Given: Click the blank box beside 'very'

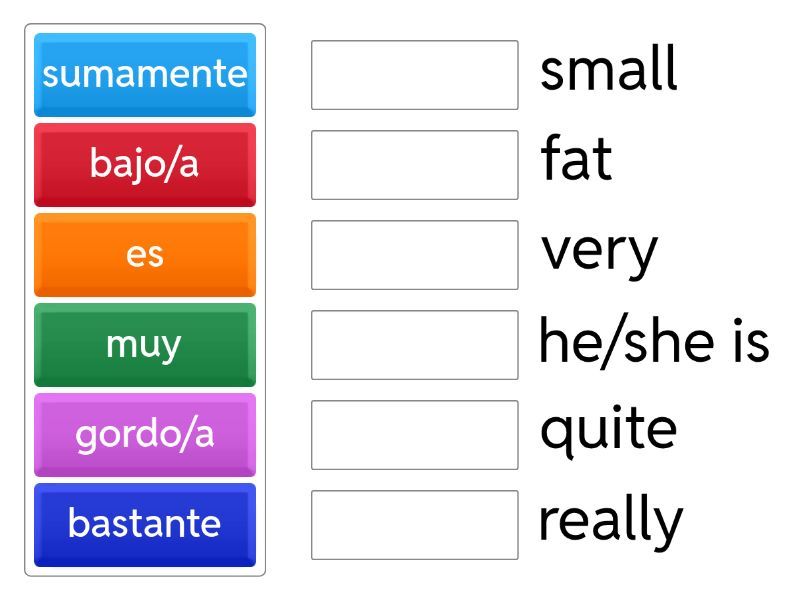Looking at the screenshot, I should [x=415, y=255].
